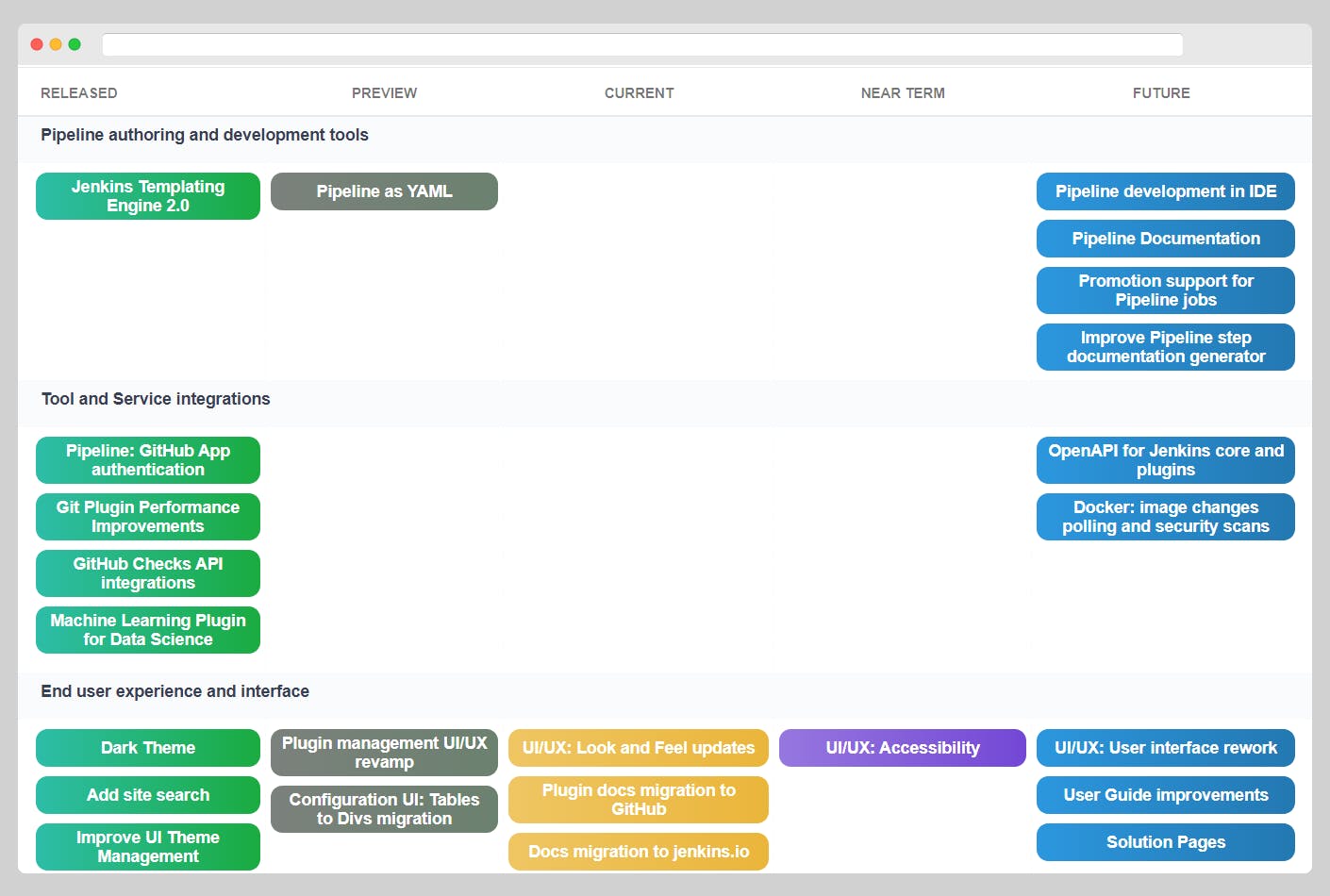The image size is (1330, 896).
Task: Select the Jenkins Templating Engine 2.0 card
Action: pyautogui.click(x=147, y=195)
